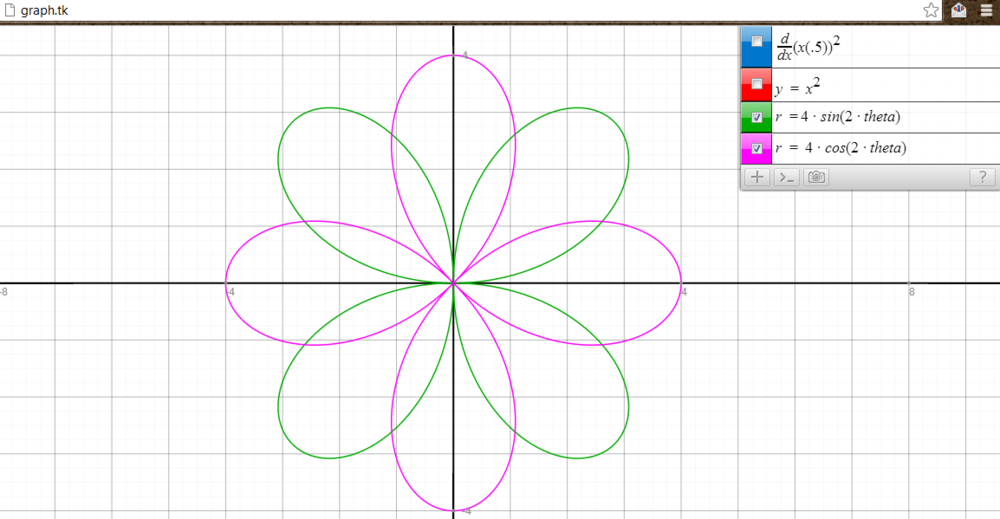Enable the y = x² graph checkbox

[x=757, y=83]
